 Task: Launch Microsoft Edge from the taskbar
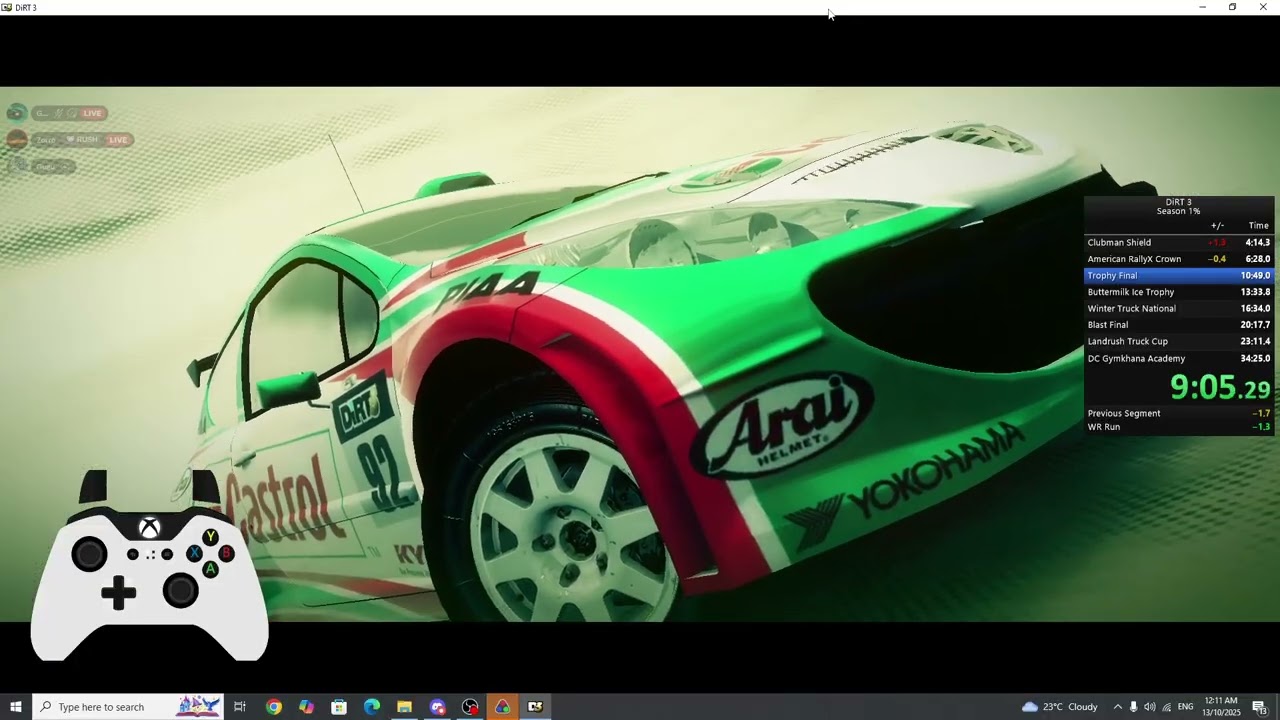[x=372, y=707]
